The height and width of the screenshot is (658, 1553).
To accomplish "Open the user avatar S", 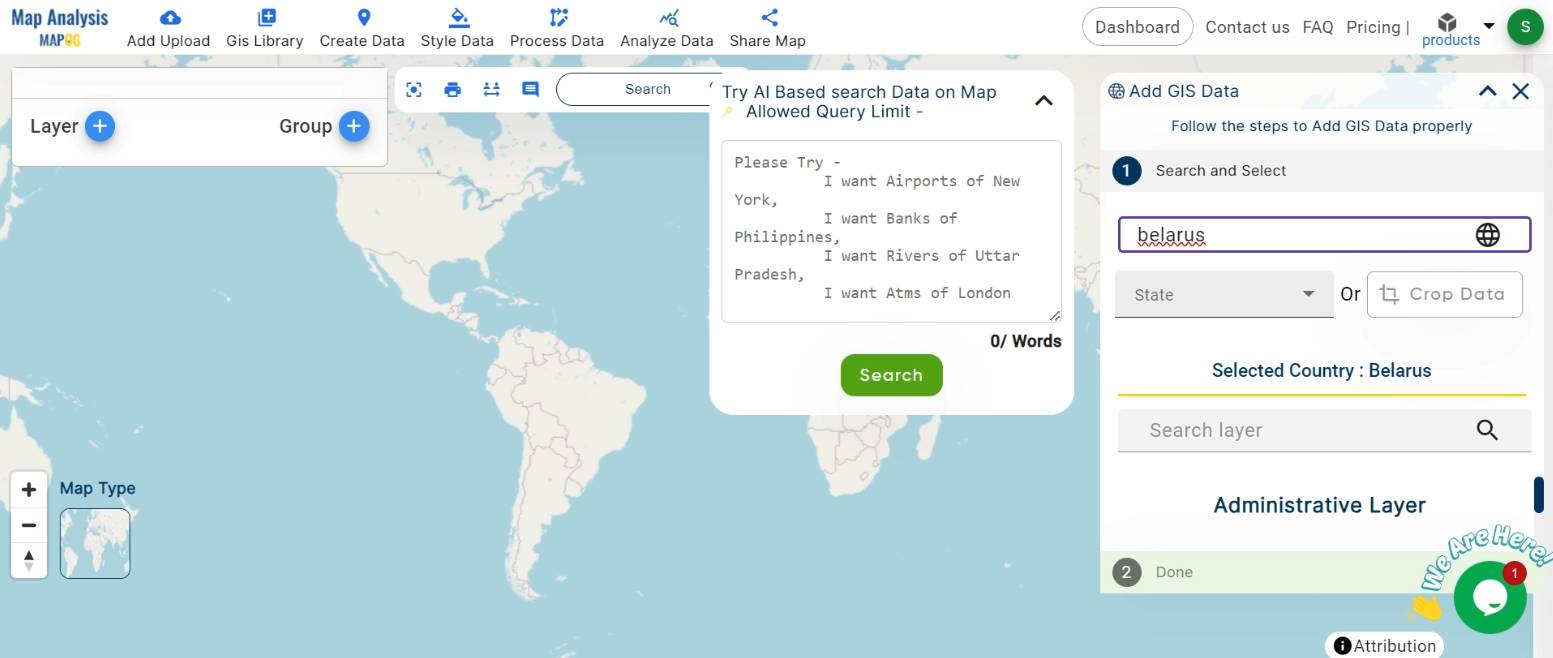I will coord(1525,27).
